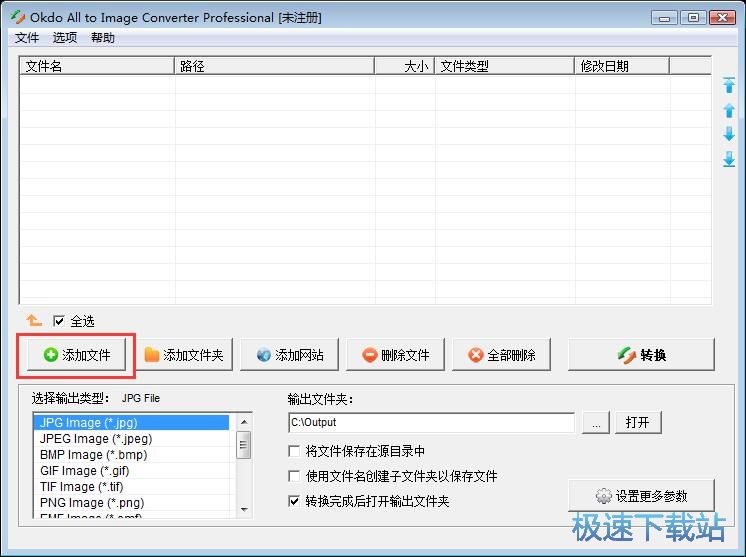
Task: Sort by 修改日期 column header
Action: click(622, 66)
